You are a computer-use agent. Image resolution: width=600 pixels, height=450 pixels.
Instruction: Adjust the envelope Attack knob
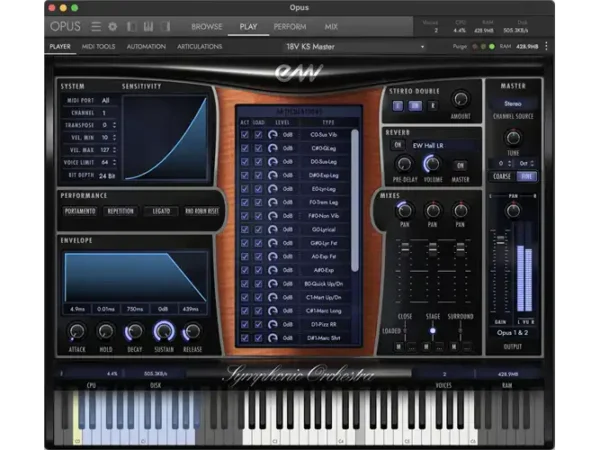pyautogui.click(x=77, y=331)
